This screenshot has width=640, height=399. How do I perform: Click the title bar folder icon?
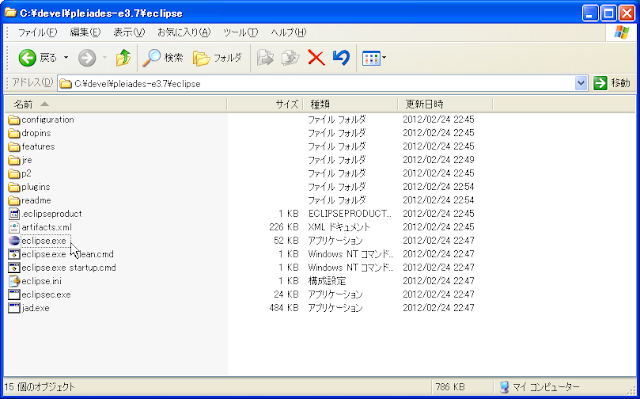coord(11,13)
